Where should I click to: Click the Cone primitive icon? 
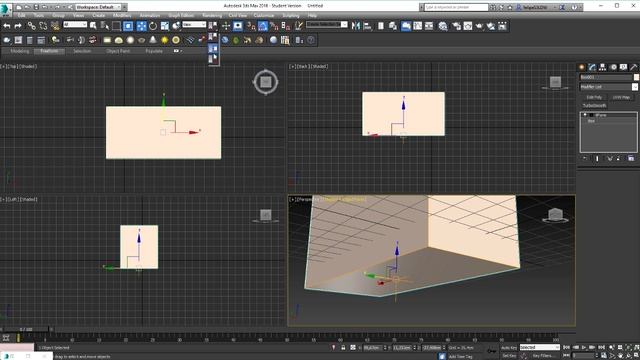click(153, 40)
